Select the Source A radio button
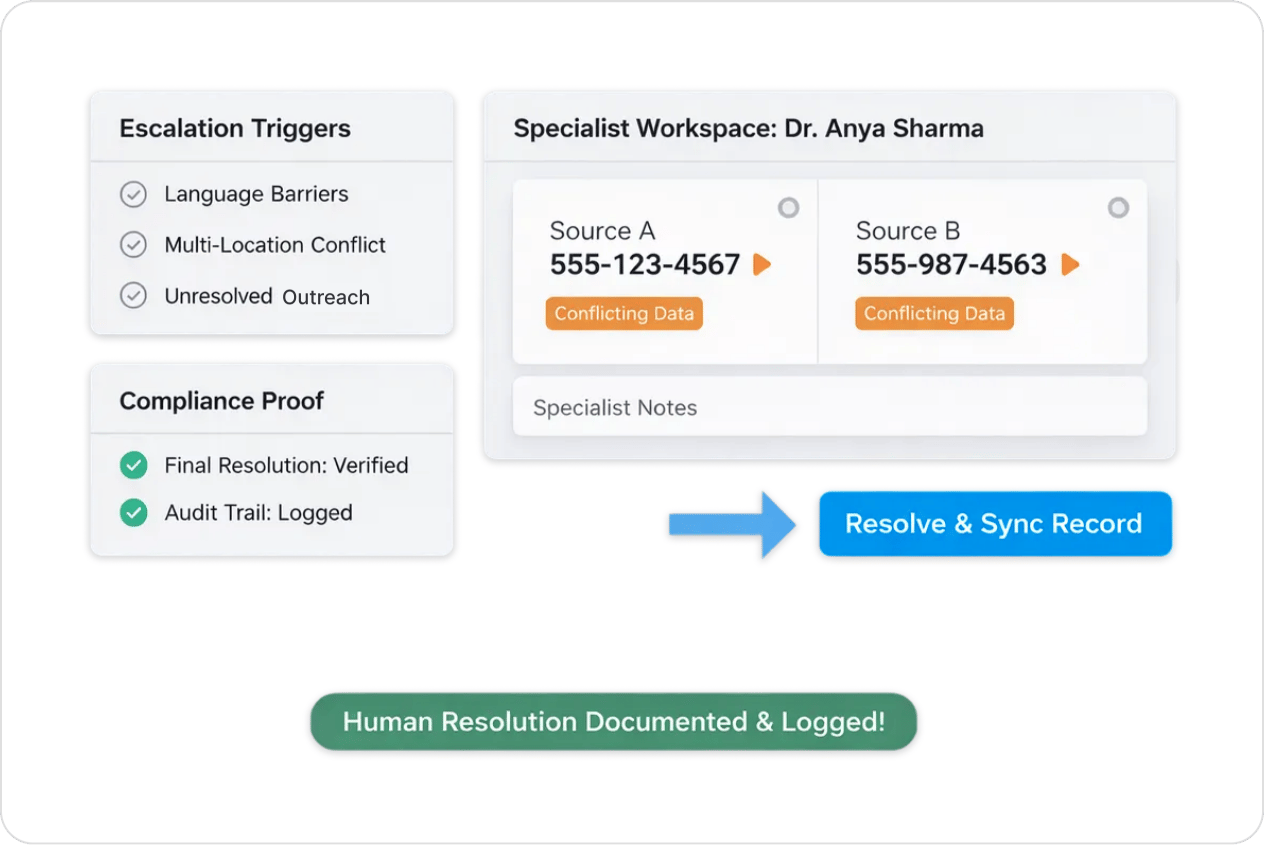The width and height of the screenshot is (1264, 845). (x=789, y=208)
